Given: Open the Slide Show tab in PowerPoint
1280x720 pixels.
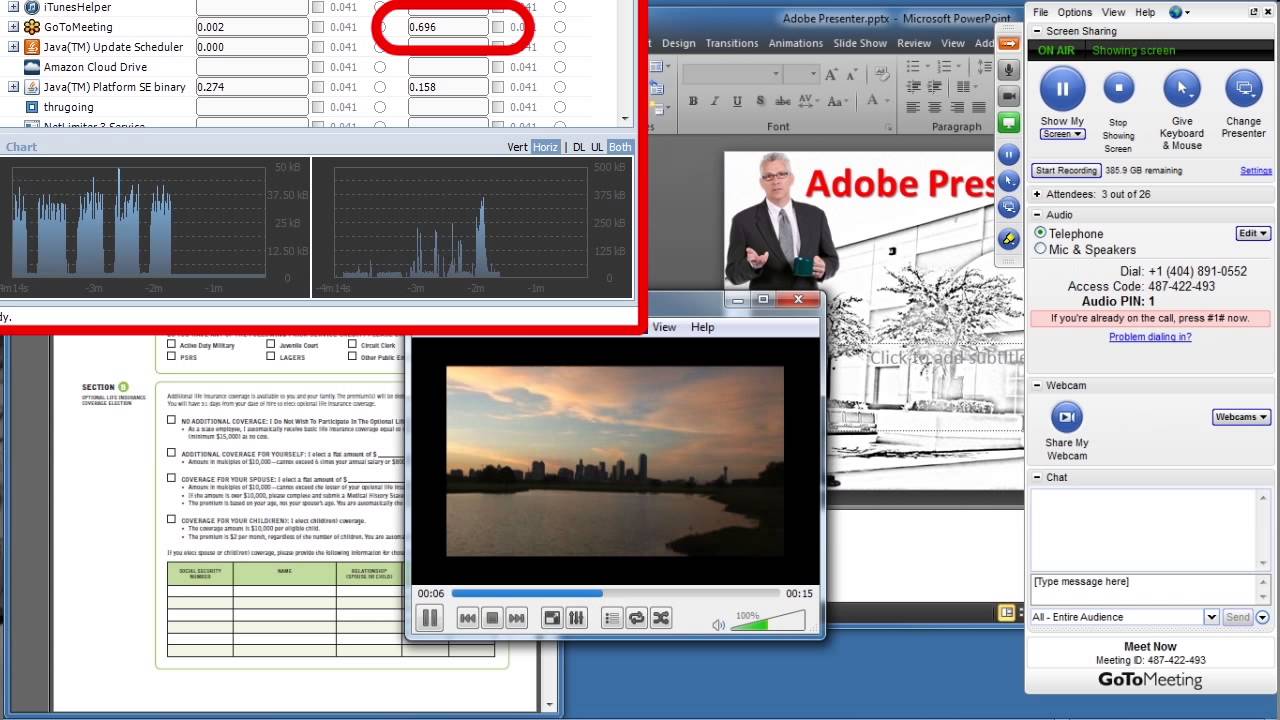Looking at the screenshot, I should coord(860,43).
